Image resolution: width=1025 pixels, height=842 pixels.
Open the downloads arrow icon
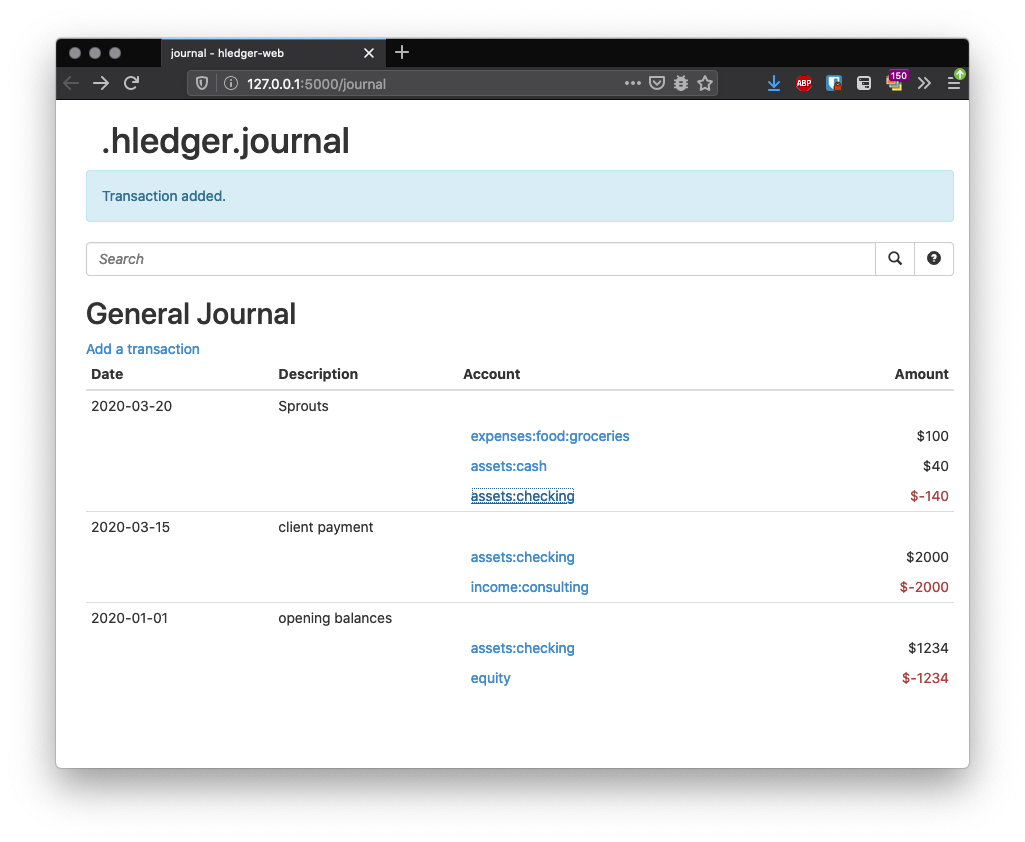(x=774, y=83)
